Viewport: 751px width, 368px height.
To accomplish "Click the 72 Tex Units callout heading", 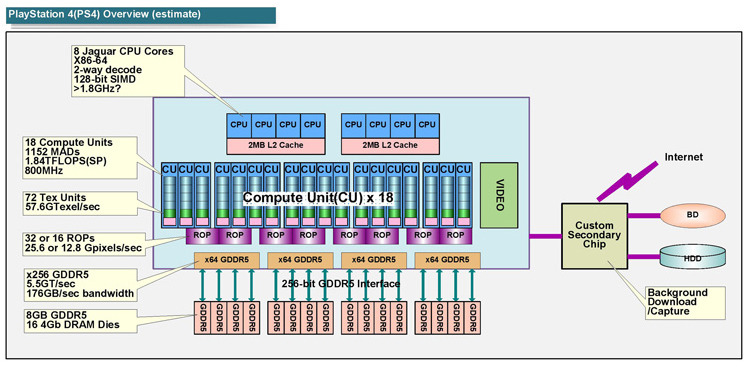I will click(x=56, y=197).
